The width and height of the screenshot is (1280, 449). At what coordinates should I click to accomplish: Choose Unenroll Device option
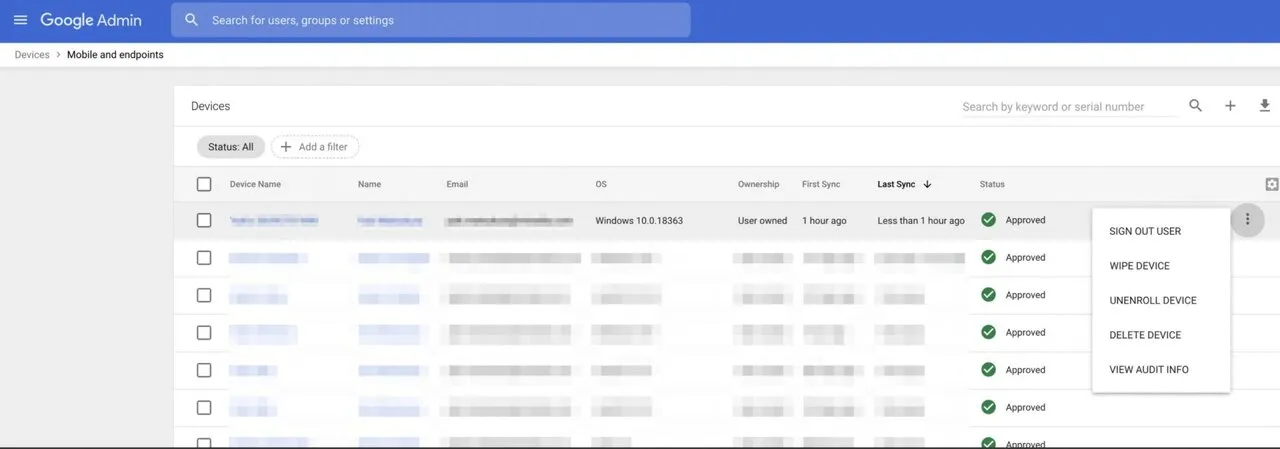click(x=1152, y=300)
